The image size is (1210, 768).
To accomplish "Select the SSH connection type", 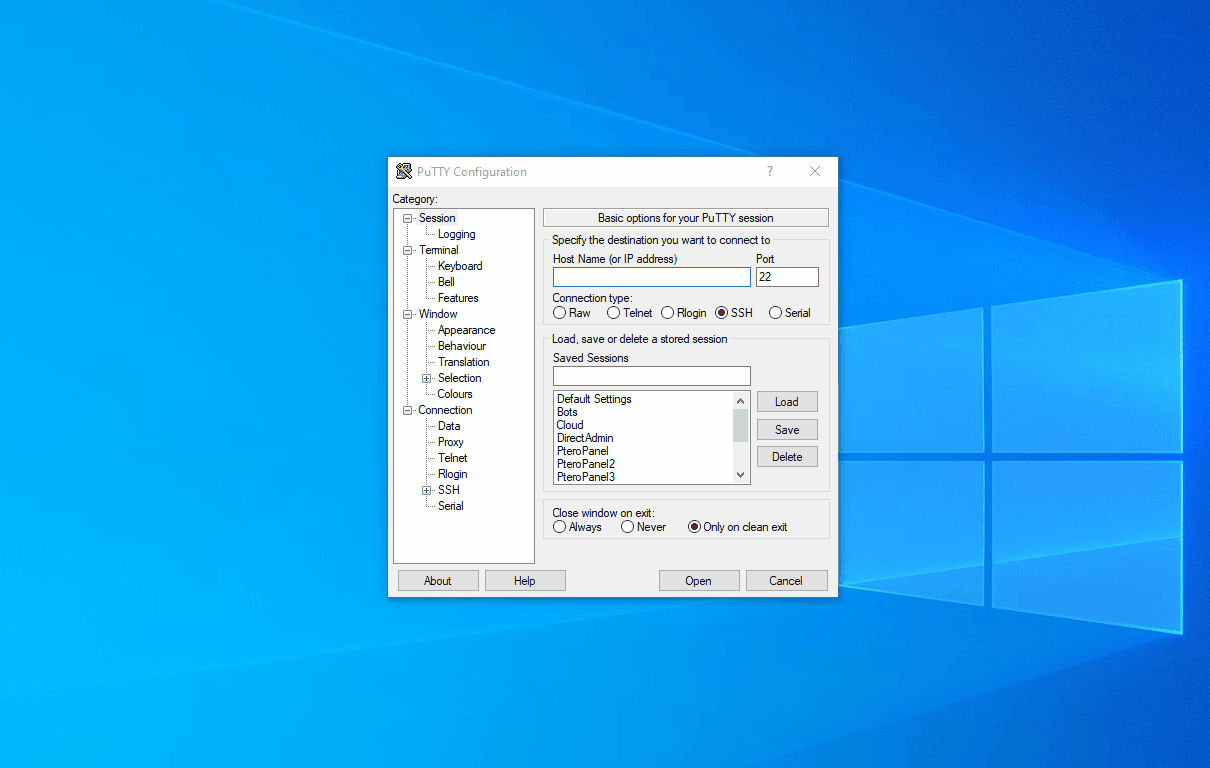I will pyautogui.click(x=722, y=313).
